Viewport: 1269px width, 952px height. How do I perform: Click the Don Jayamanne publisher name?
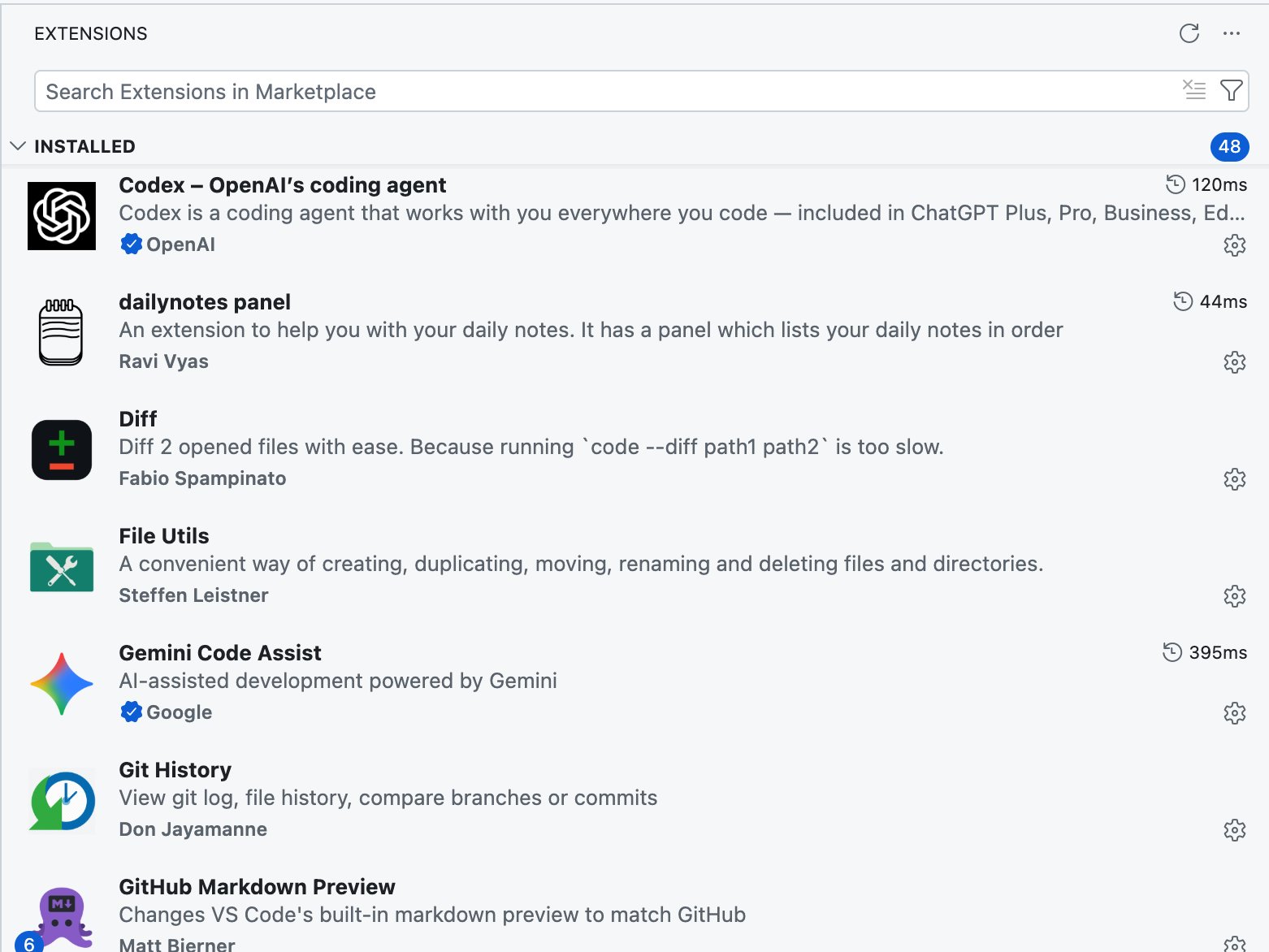click(x=193, y=829)
